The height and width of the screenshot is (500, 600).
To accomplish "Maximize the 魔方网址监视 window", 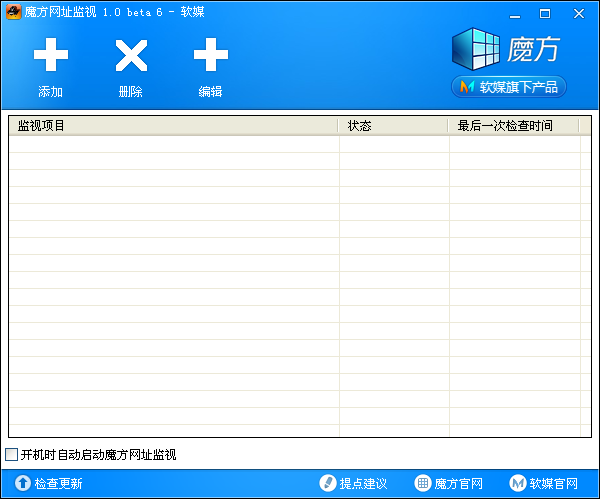I will pos(545,14).
